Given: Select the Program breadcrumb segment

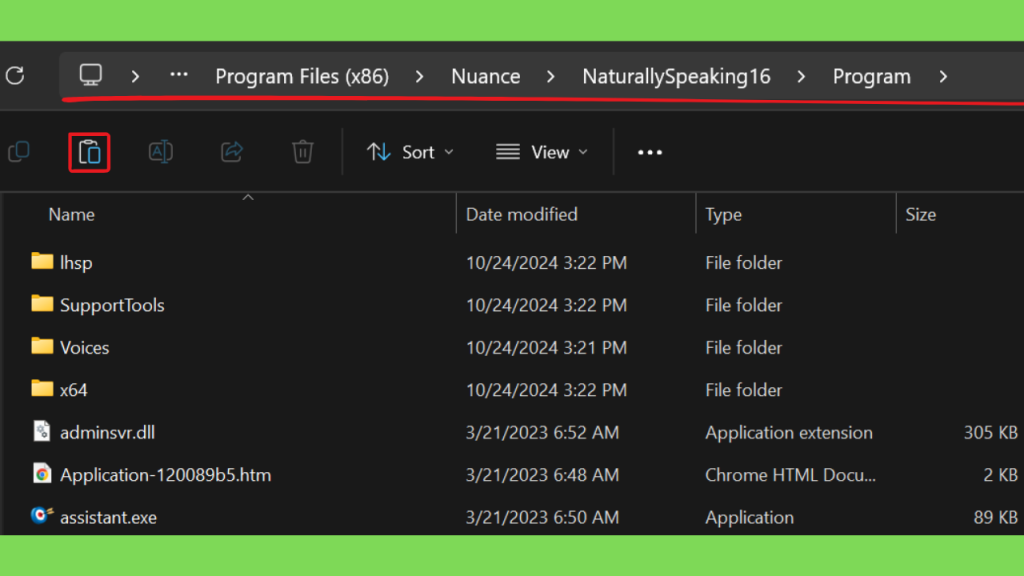Looking at the screenshot, I should pos(871,76).
